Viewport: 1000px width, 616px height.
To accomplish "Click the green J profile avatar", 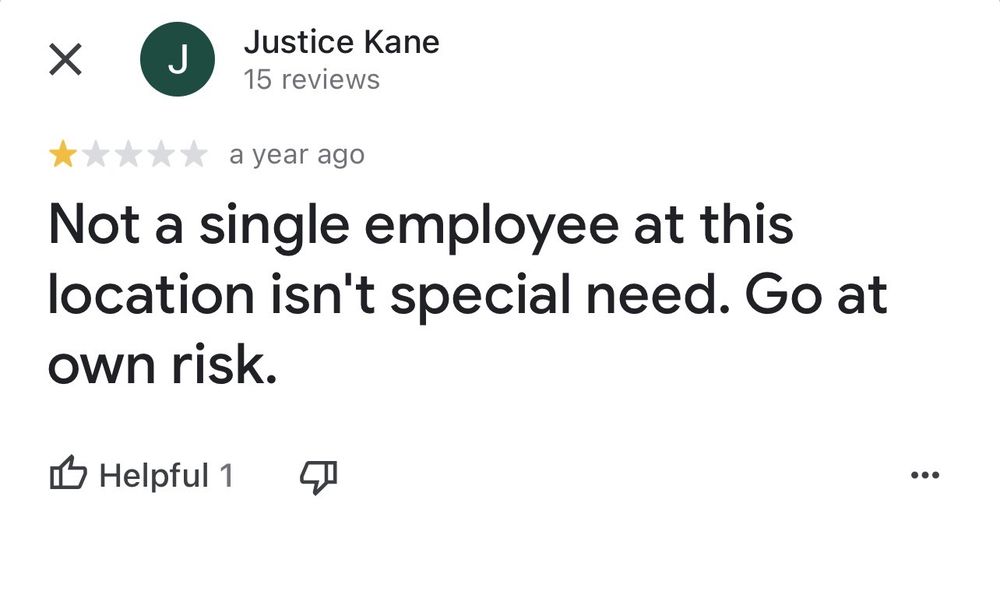I will pyautogui.click(x=177, y=60).
